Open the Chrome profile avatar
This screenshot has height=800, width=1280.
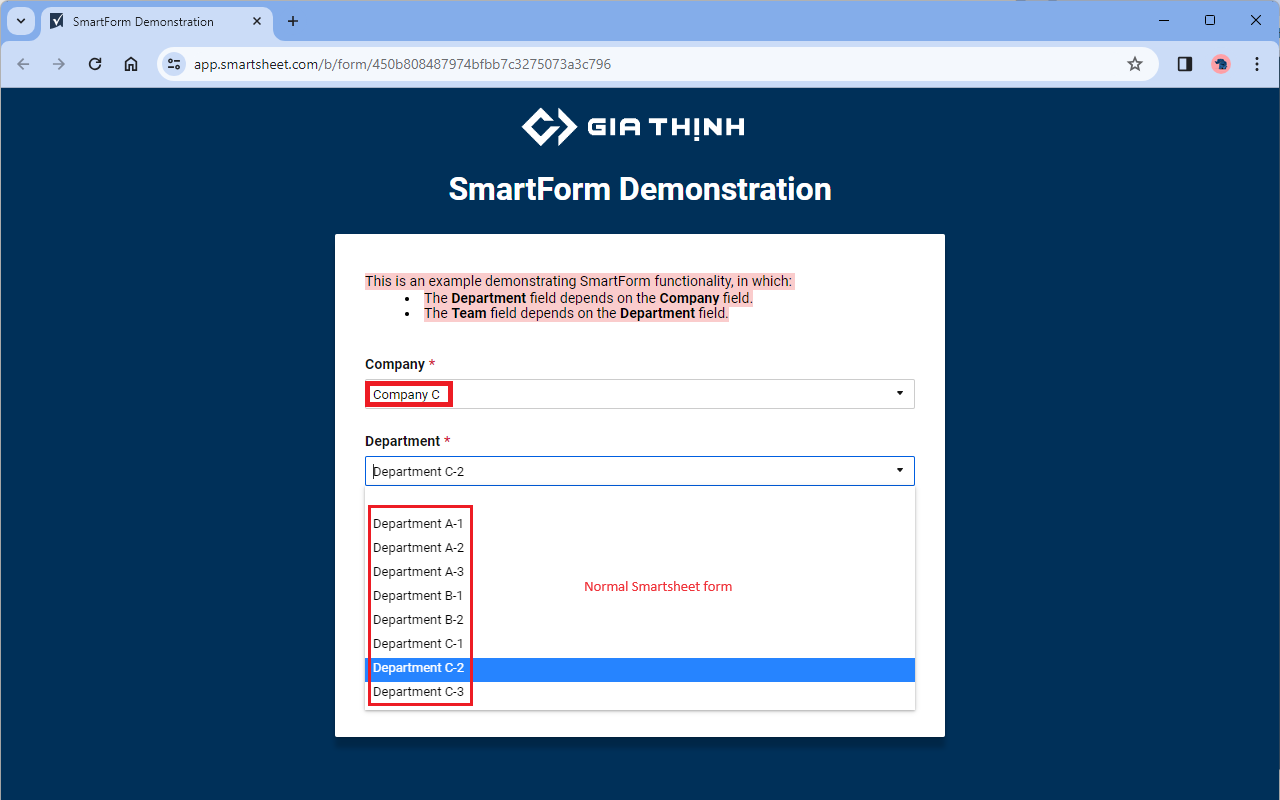1221,64
